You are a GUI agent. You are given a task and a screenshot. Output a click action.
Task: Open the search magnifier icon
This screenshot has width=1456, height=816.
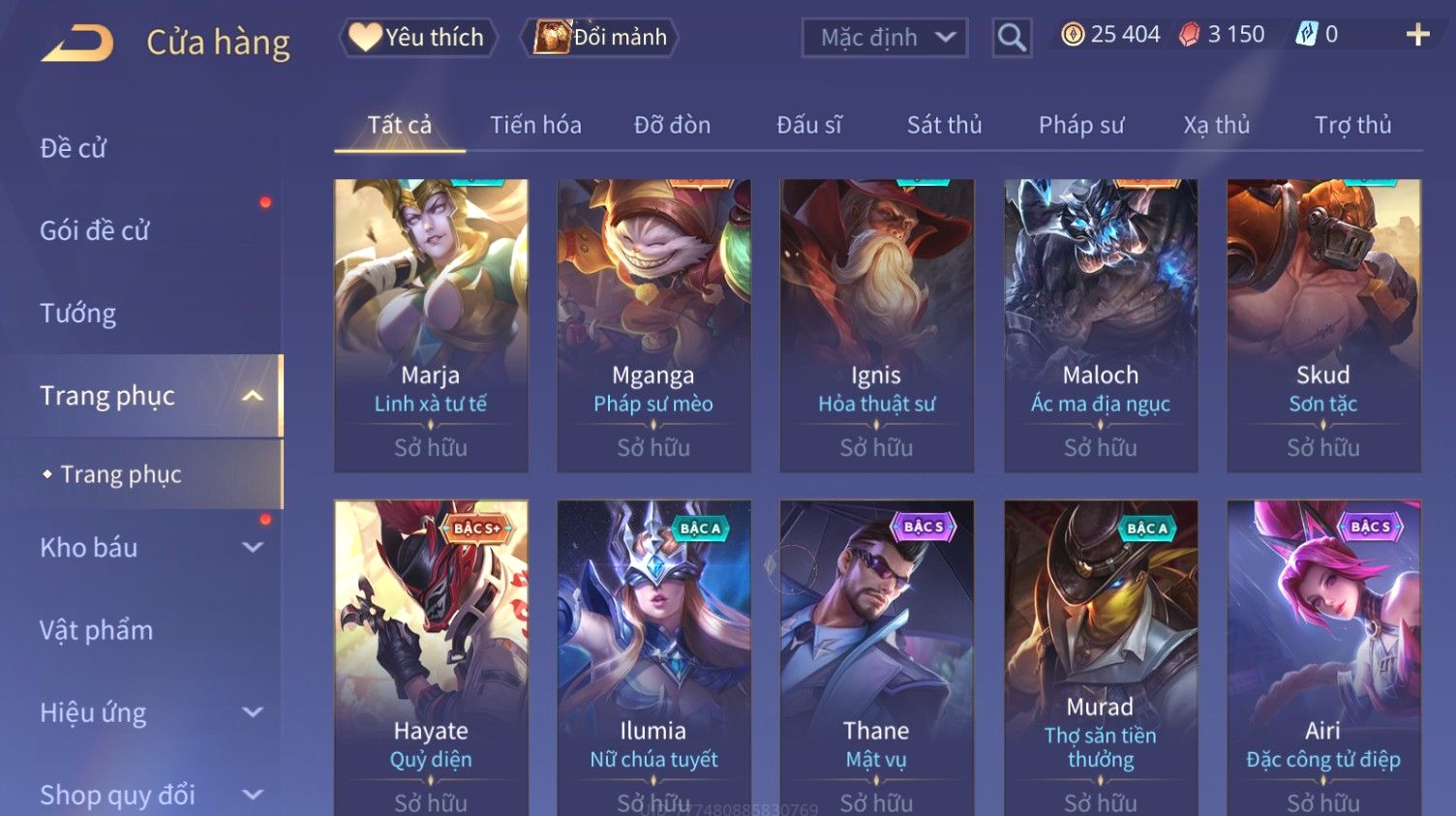pyautogui.click(x=1012, y=38)
